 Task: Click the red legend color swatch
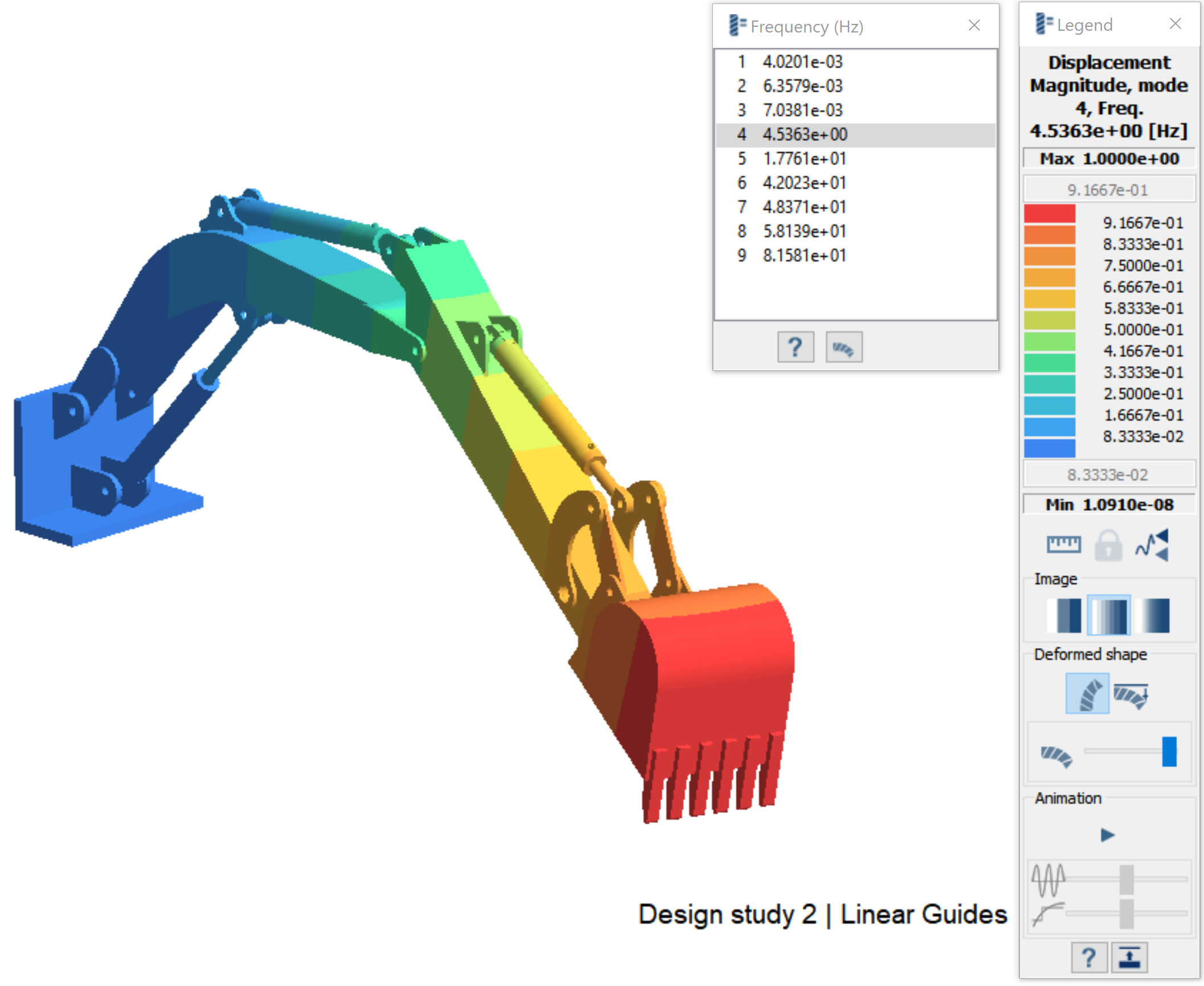point(1049,214)
